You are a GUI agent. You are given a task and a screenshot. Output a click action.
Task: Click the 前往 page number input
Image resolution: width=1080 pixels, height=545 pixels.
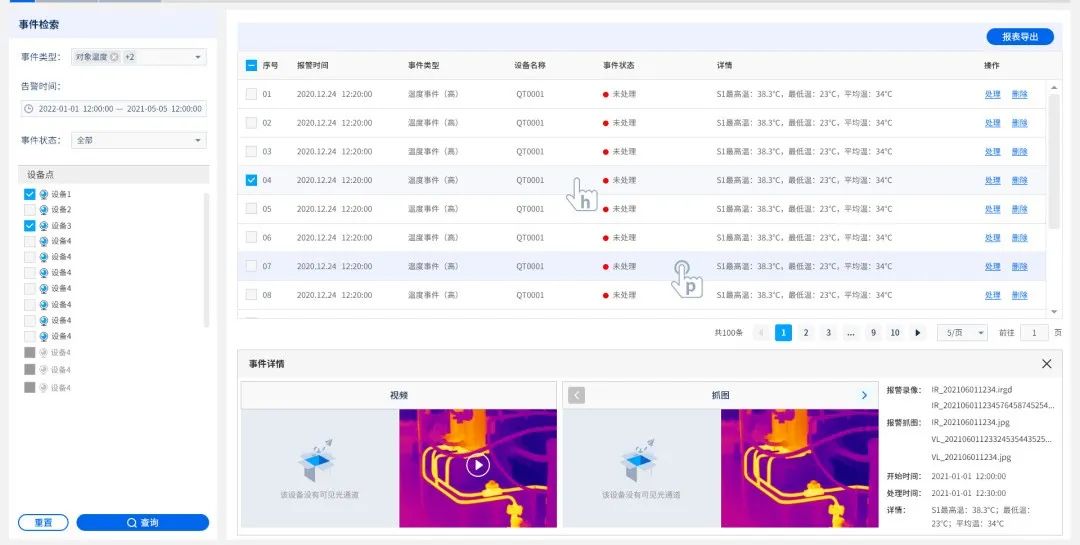[1034, 333]
